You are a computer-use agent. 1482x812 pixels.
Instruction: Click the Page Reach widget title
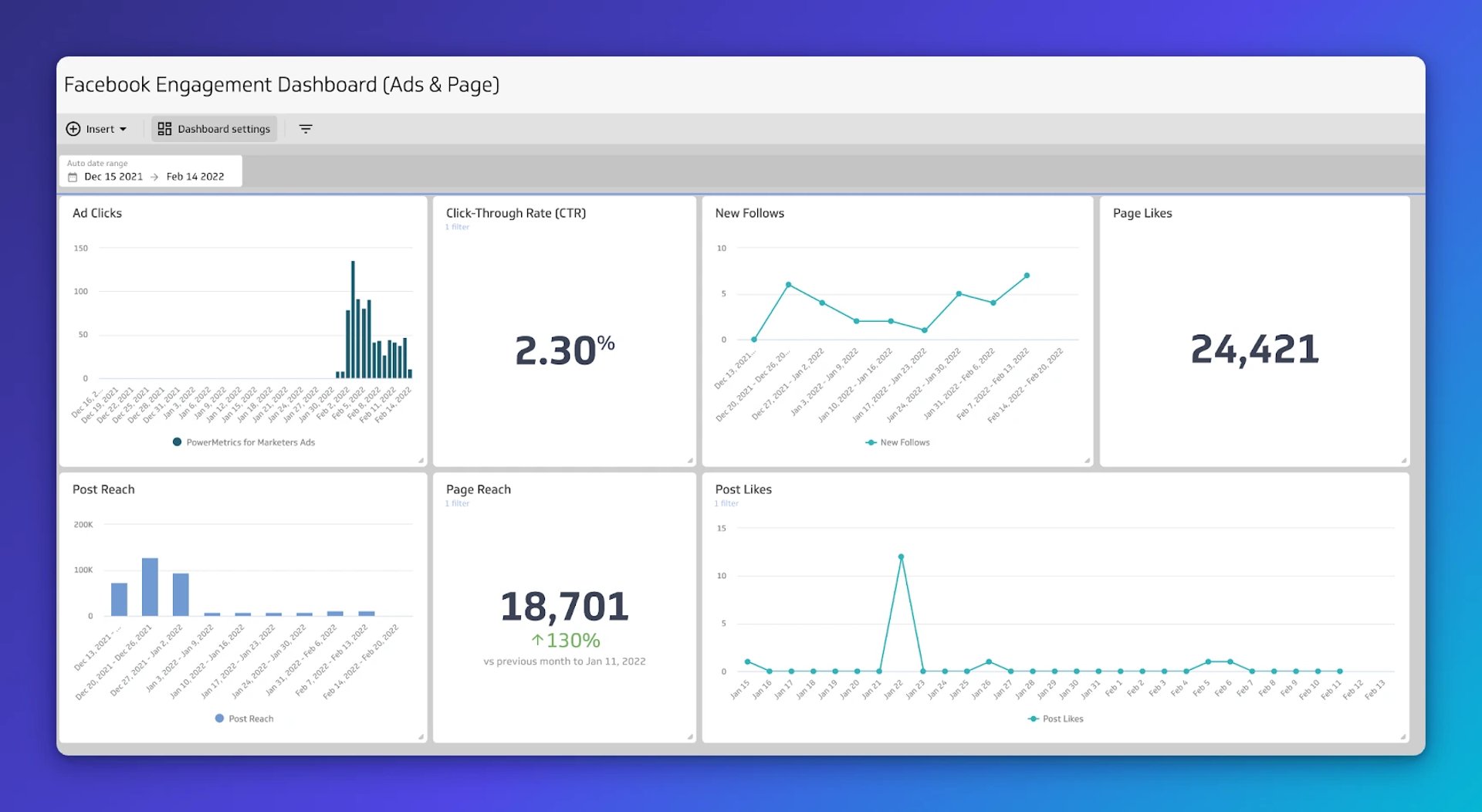(x=479, y=489)
